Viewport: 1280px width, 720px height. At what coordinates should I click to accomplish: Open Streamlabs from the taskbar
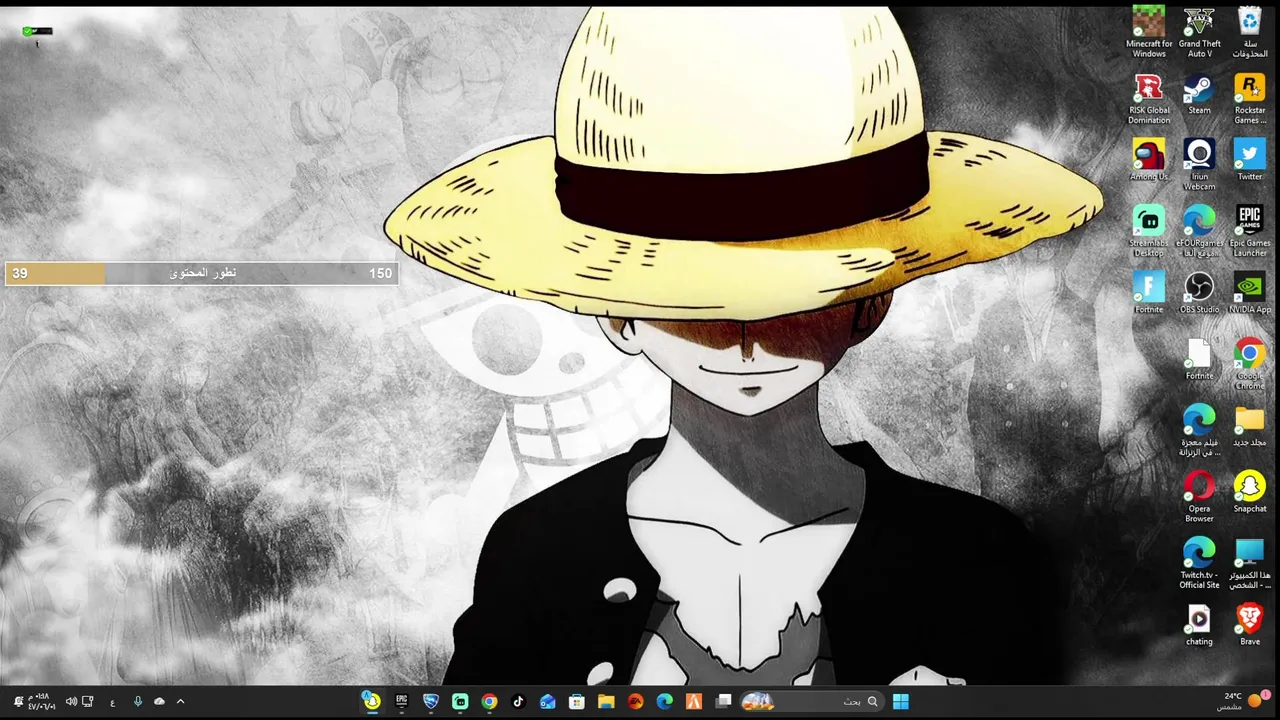[x=460, y=701]
